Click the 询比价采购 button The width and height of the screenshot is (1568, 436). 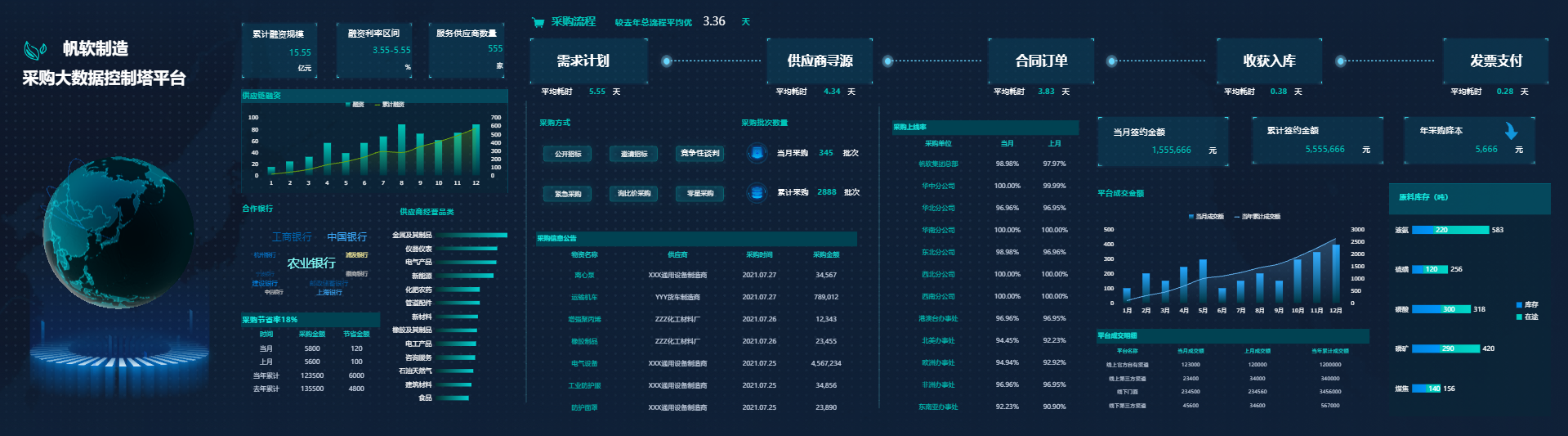coord(634,194)
